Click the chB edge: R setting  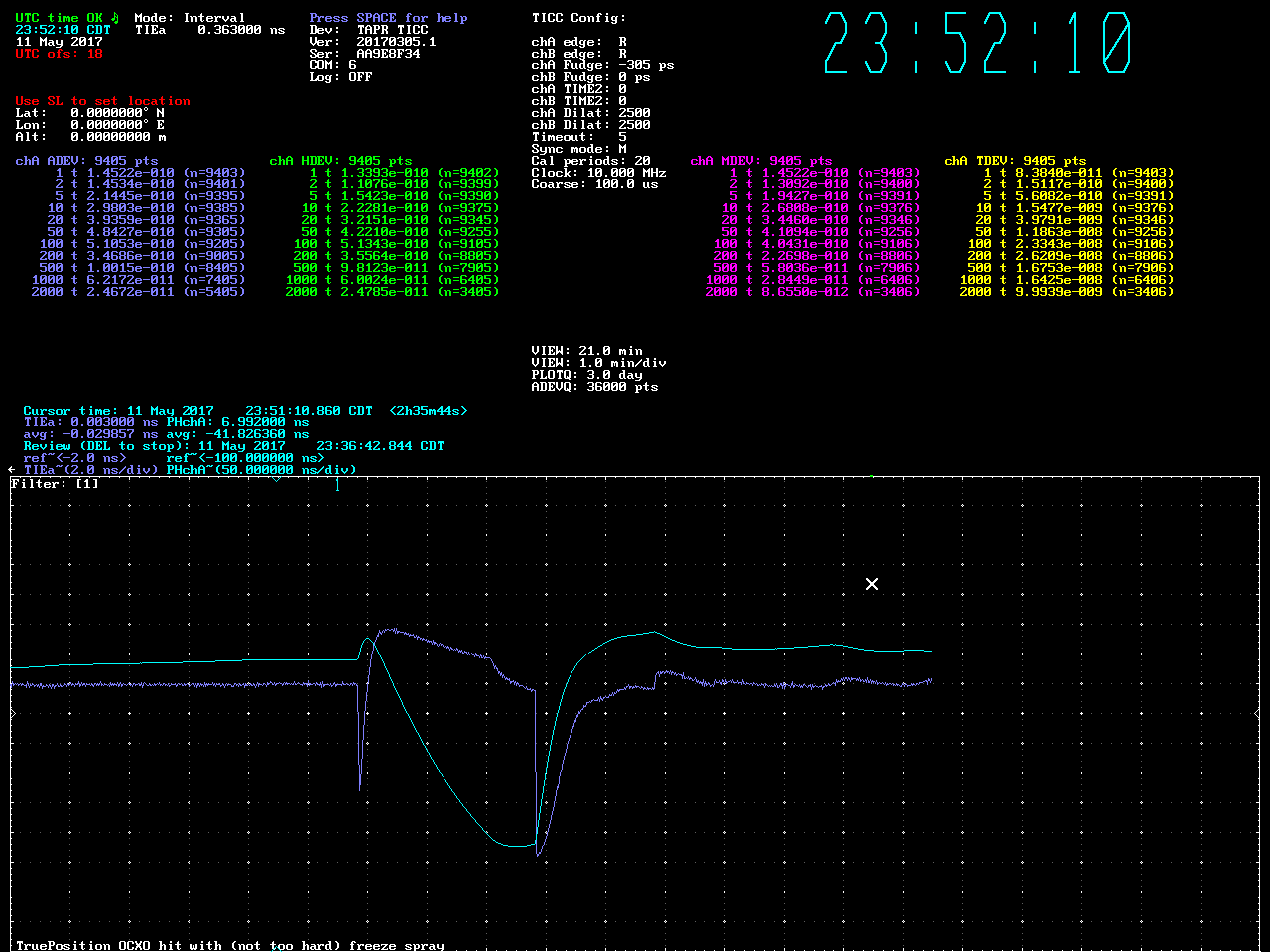click(x=578, y=54)
